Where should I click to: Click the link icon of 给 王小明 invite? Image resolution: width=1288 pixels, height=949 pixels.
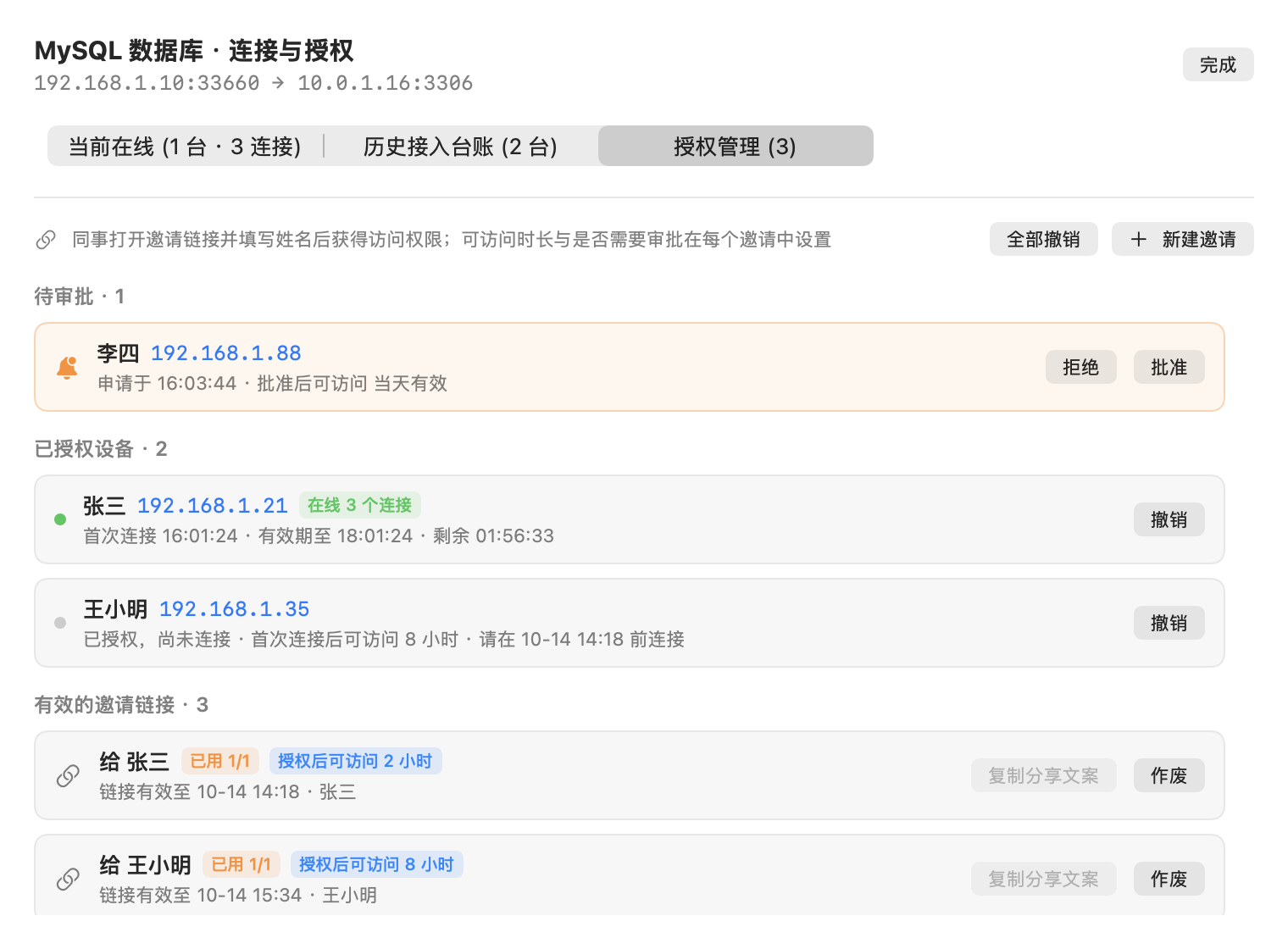click(68, 879)
